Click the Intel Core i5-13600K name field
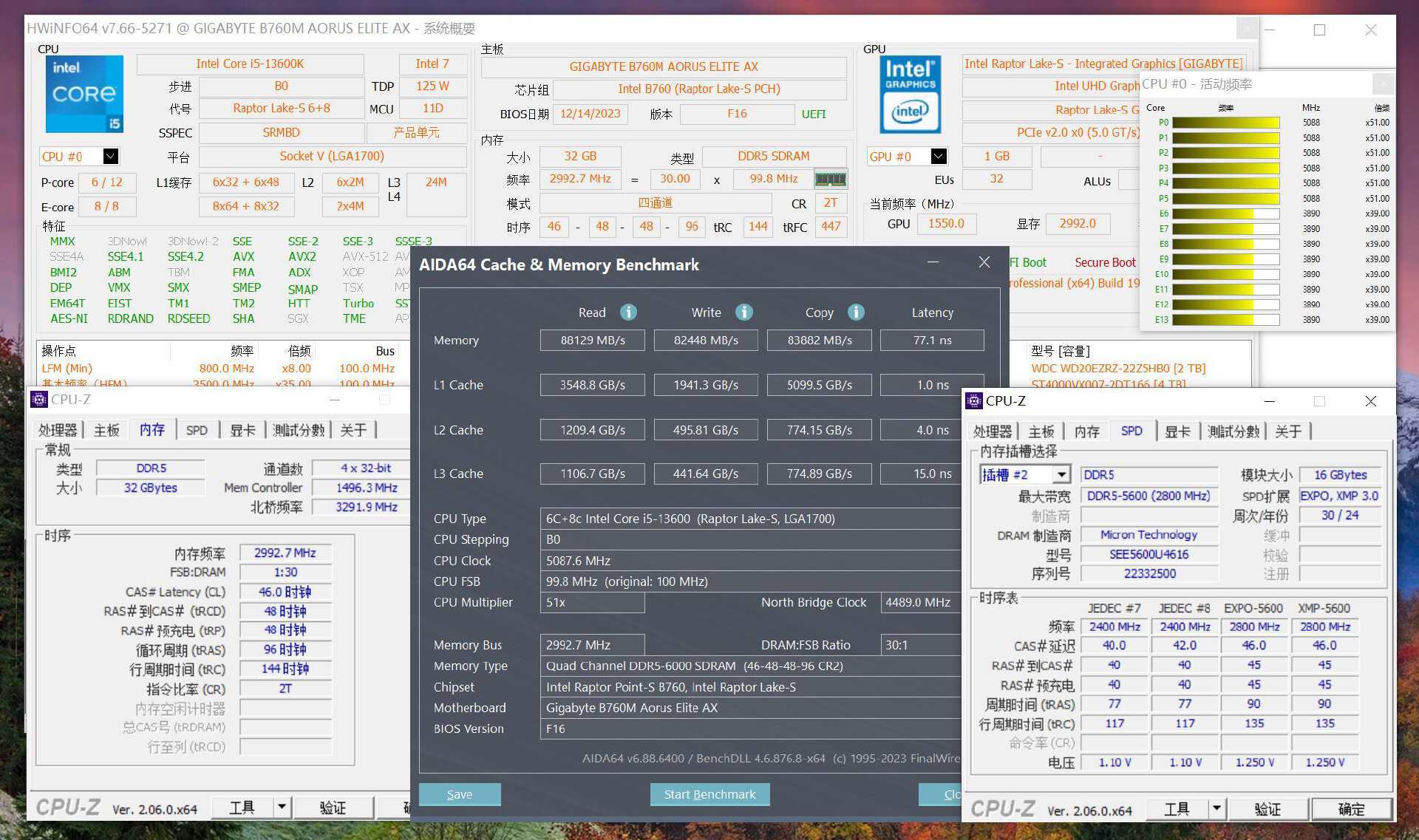The height and width of the screenshot is (840, 1419). 250,64
